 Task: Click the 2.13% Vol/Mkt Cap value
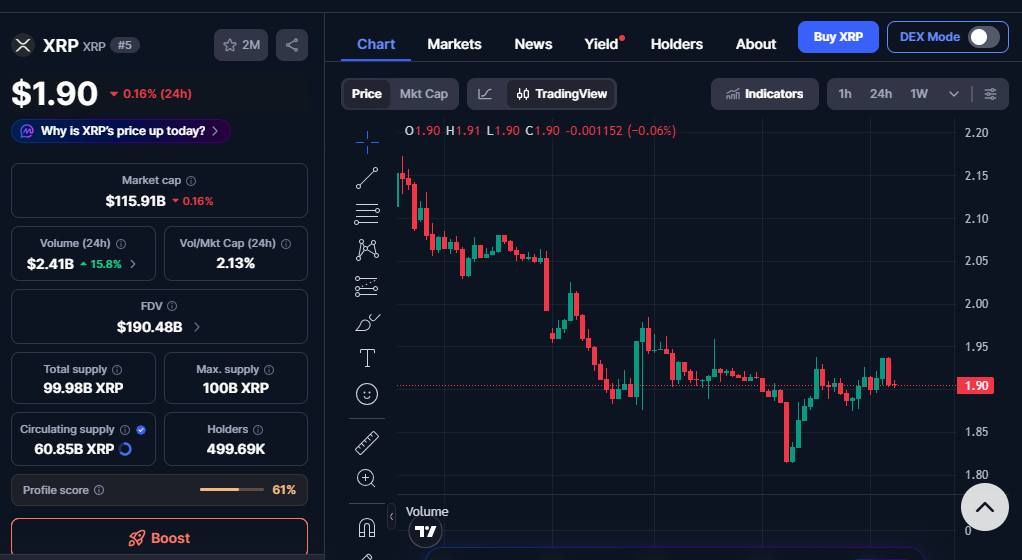click(236, 263)
